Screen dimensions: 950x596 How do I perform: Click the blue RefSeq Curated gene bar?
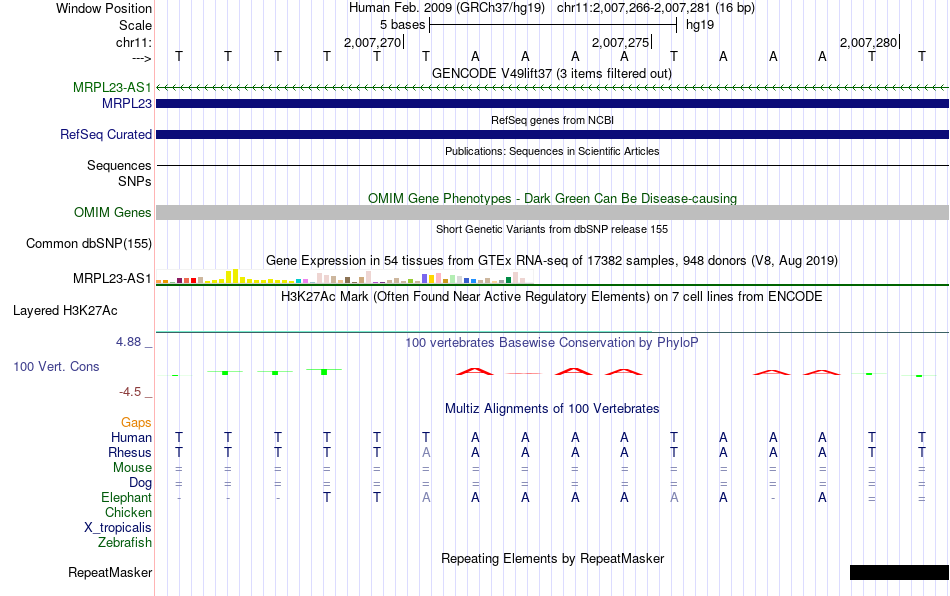tap(552, 134)
